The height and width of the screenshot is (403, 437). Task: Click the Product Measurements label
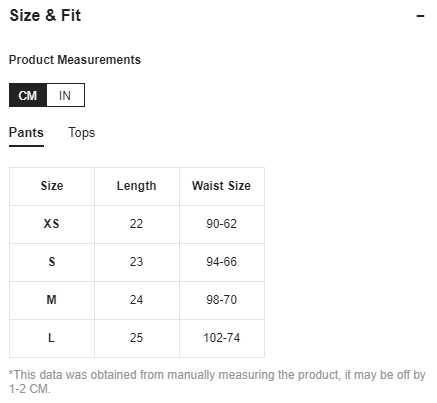pos(75,60)
